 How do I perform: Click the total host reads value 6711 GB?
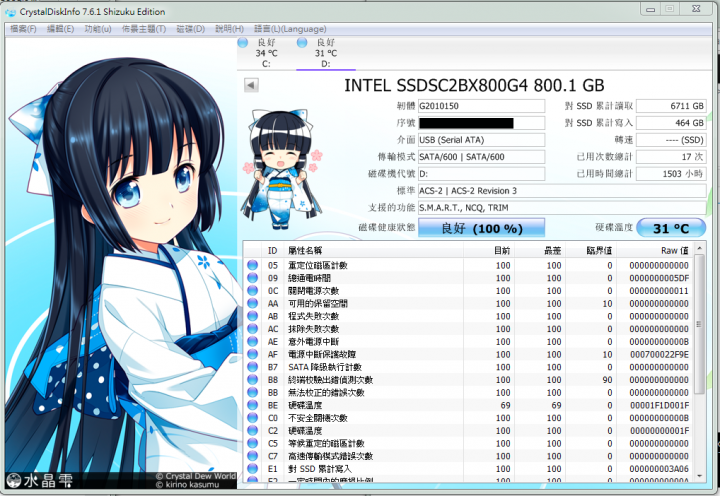tap(671, 106)
